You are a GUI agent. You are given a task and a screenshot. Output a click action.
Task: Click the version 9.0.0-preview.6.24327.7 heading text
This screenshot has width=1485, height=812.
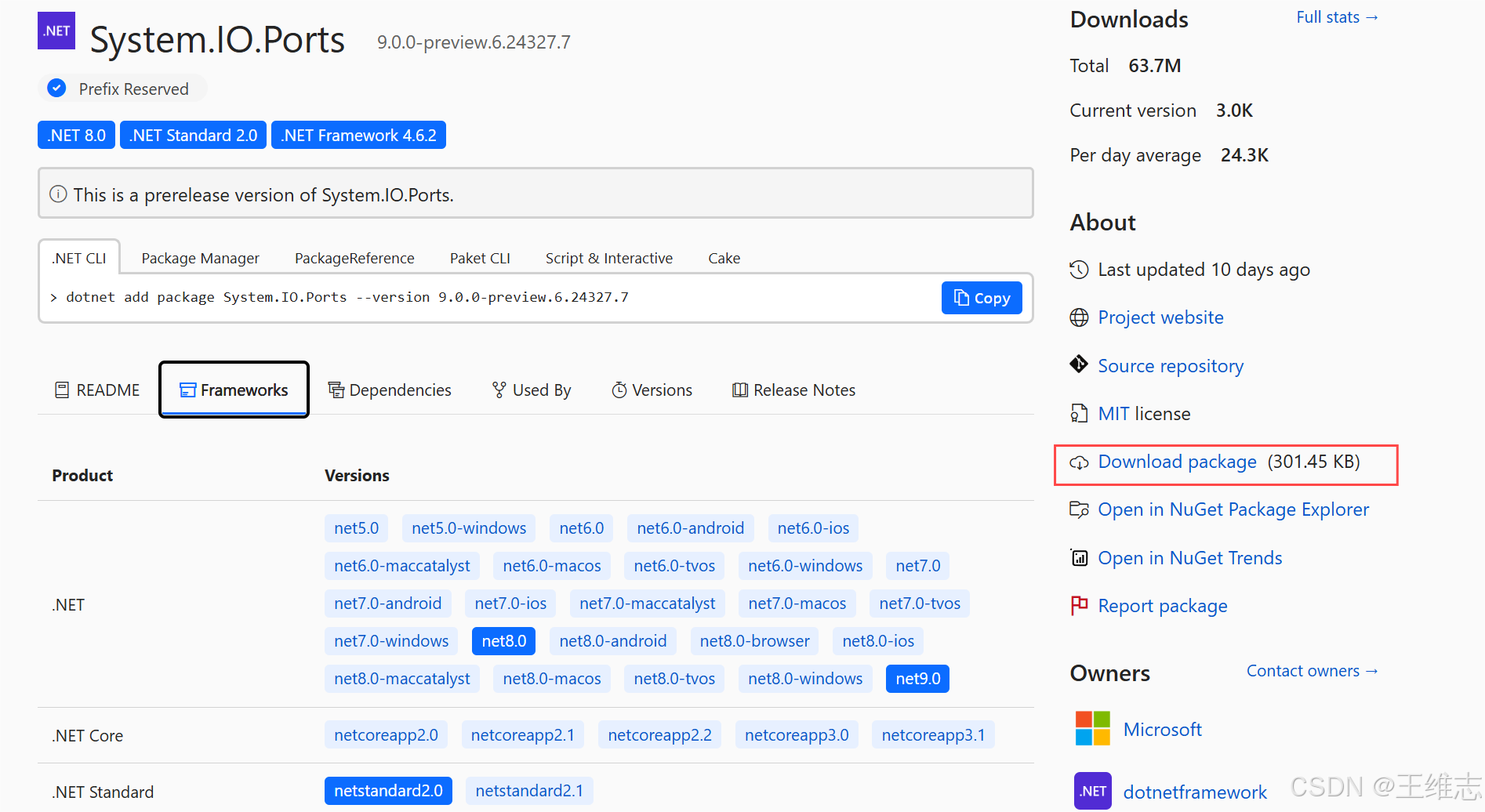pyautogui.click(x=474, y=42)
